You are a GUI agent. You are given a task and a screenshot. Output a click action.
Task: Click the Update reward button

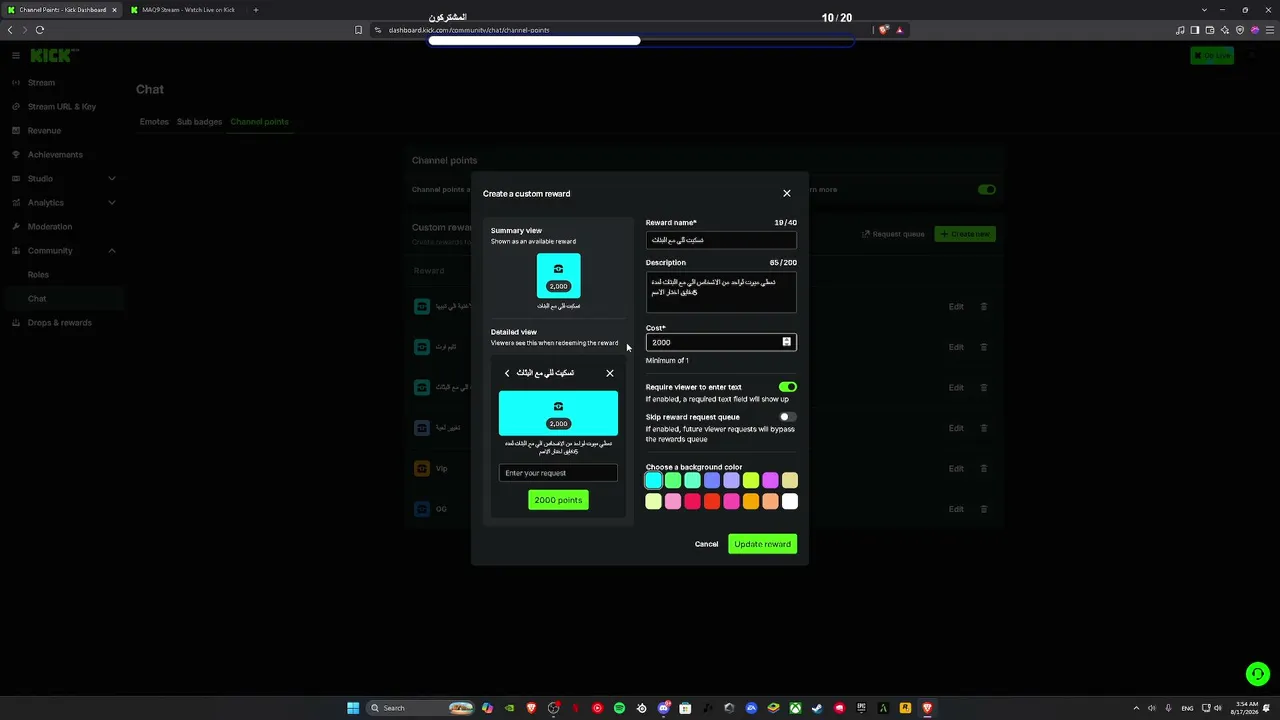(762, 544)
